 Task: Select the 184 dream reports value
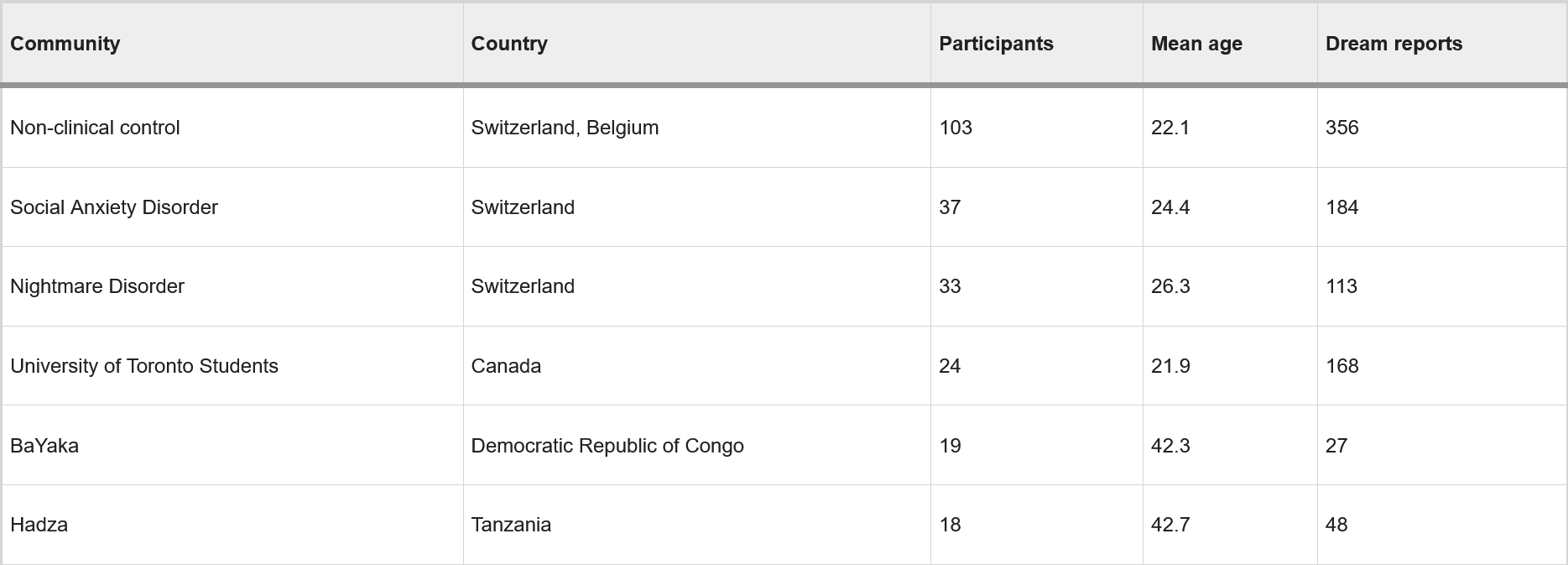(x=1342, y=207)
